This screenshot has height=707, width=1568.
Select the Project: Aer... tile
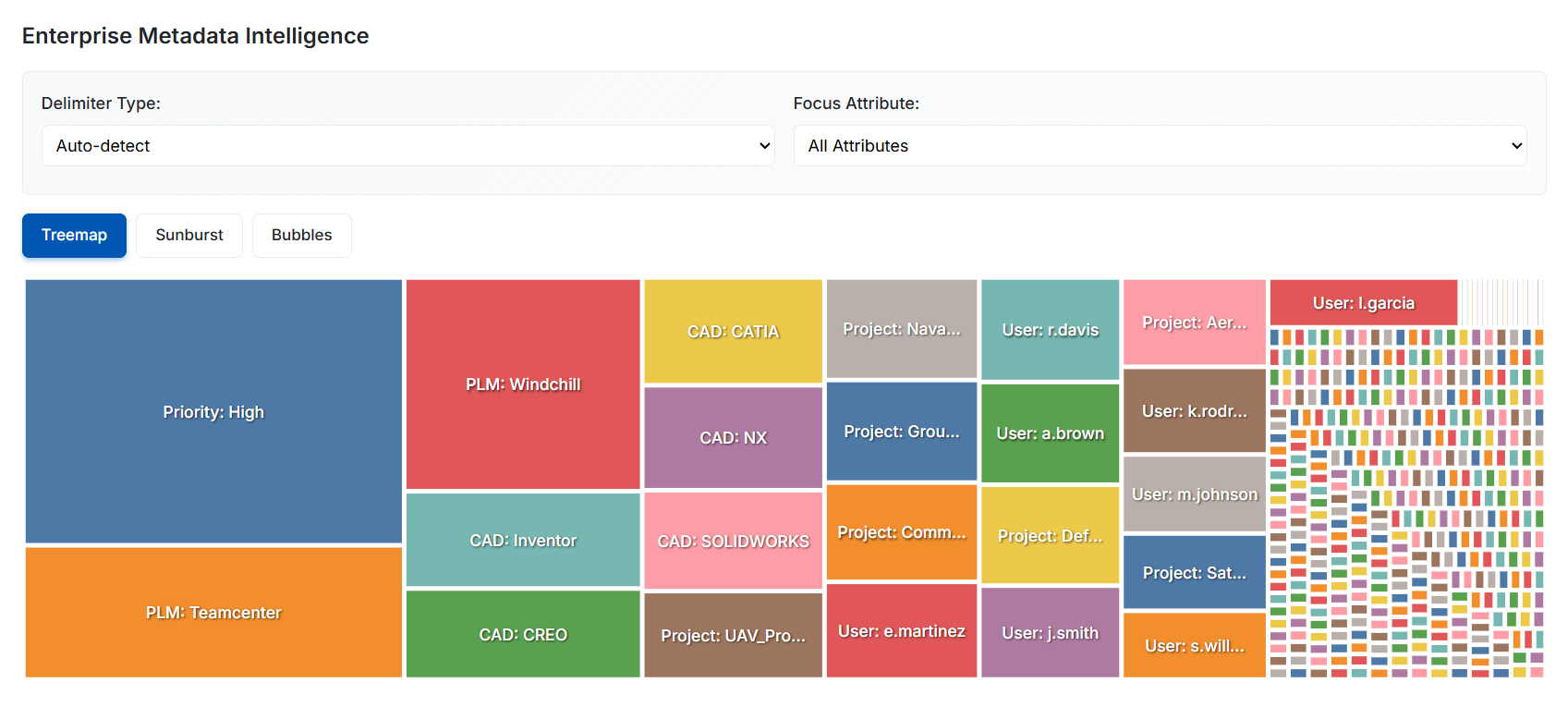pyautogui.click(x=1195, y=323)
